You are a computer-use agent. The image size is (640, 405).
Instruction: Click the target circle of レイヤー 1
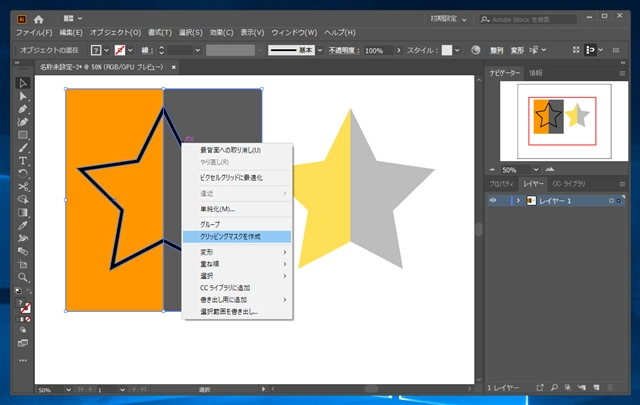[x=611, y=200]
